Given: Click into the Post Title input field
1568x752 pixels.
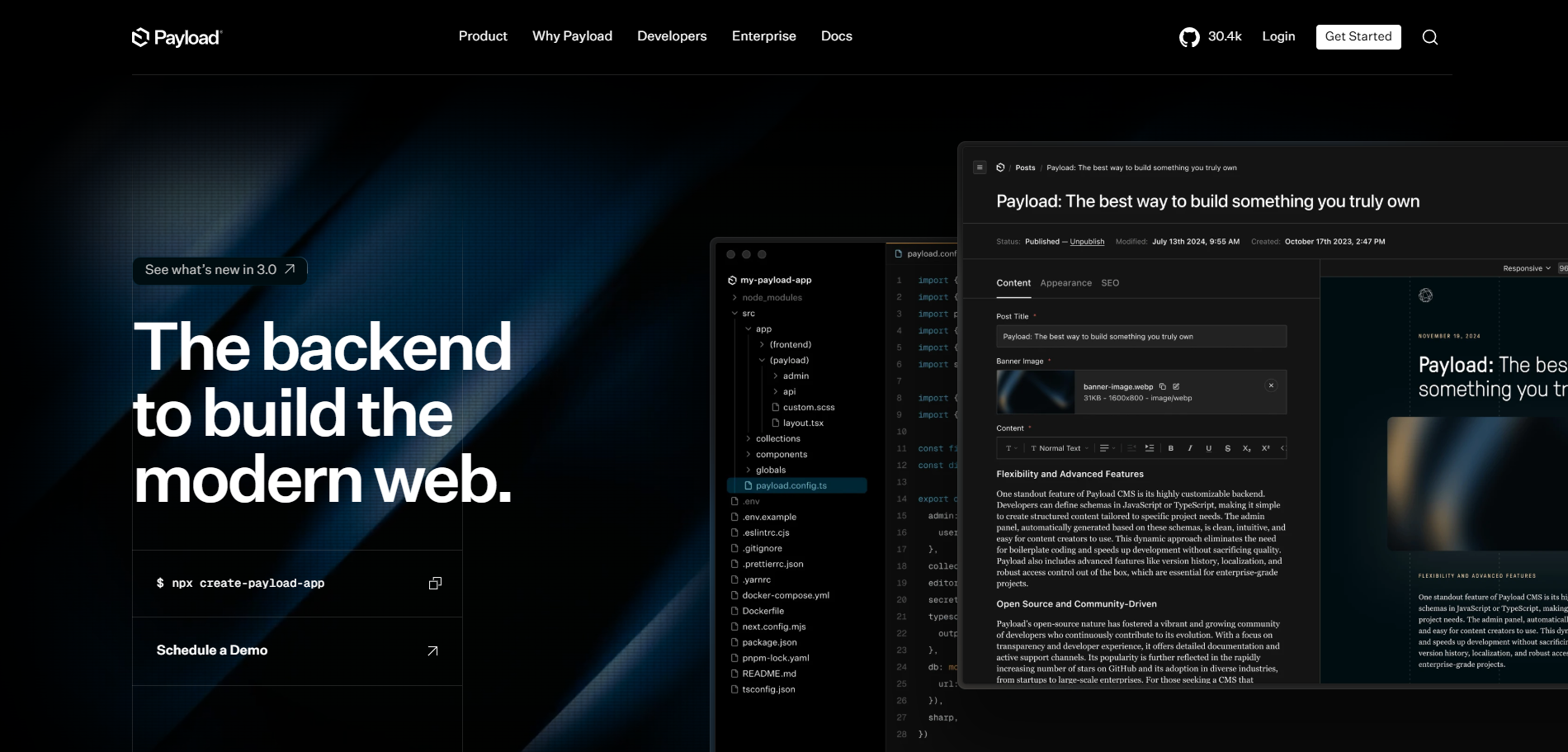Looking at the screenshot, I should pyautogui.click(x=1141, y=337).
